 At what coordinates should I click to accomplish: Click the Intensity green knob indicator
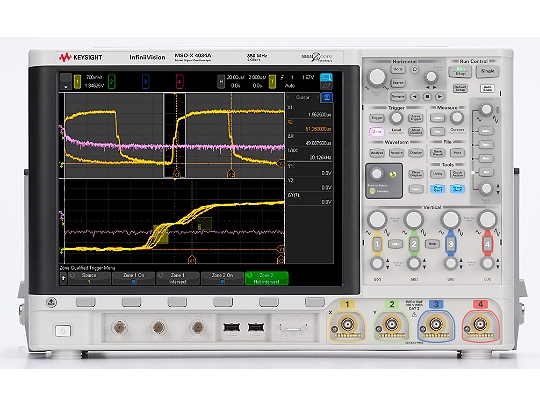(x=372, y=191)
